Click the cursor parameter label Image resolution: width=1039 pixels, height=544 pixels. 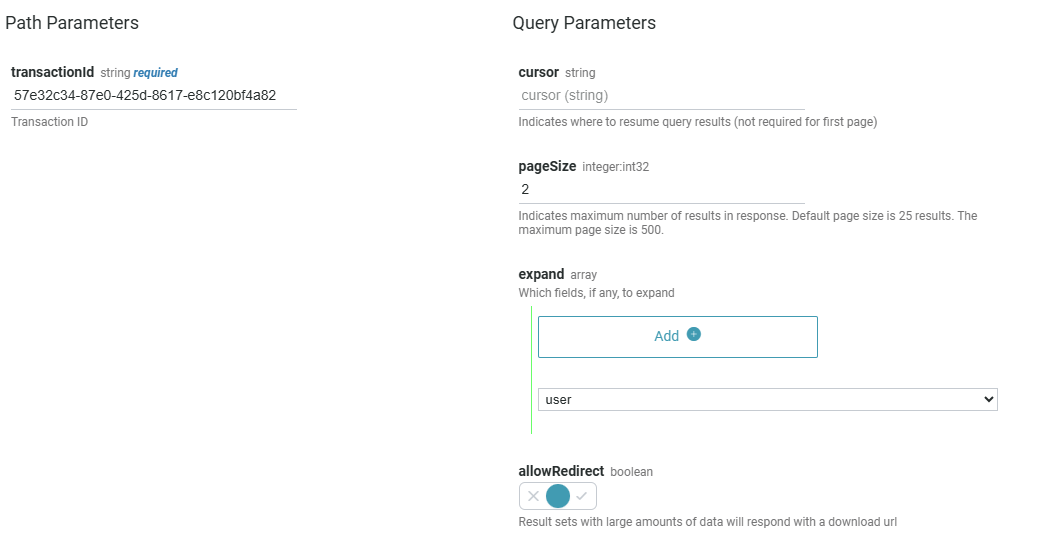point(538,73)
